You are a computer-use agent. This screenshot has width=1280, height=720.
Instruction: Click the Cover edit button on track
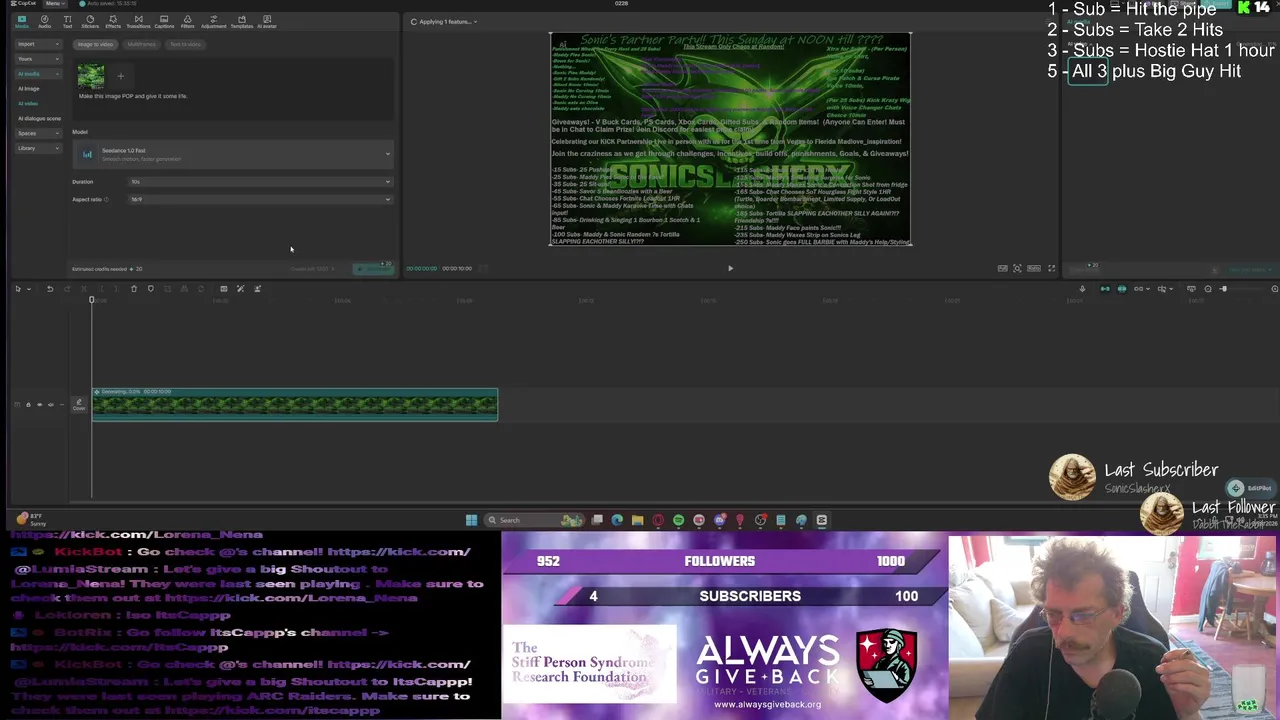coord(79,404)
